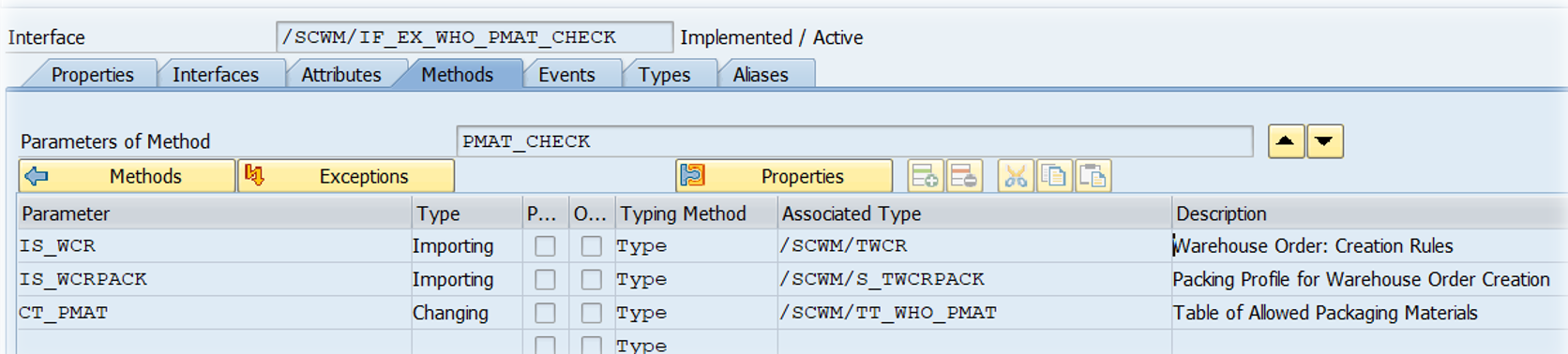Click the copy icon in toolbar
The image size is (1568, 354).
point(1054,176)
